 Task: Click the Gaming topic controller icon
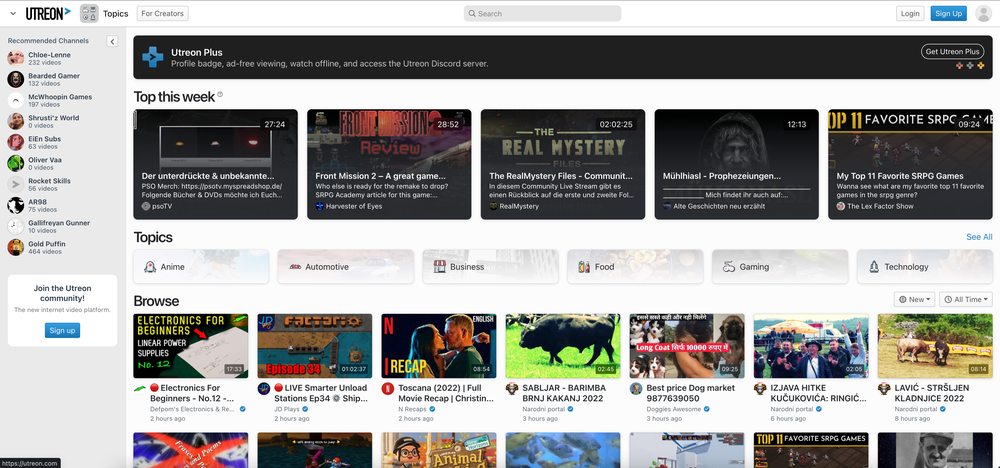pyautogui.click(x=729, y=267)
